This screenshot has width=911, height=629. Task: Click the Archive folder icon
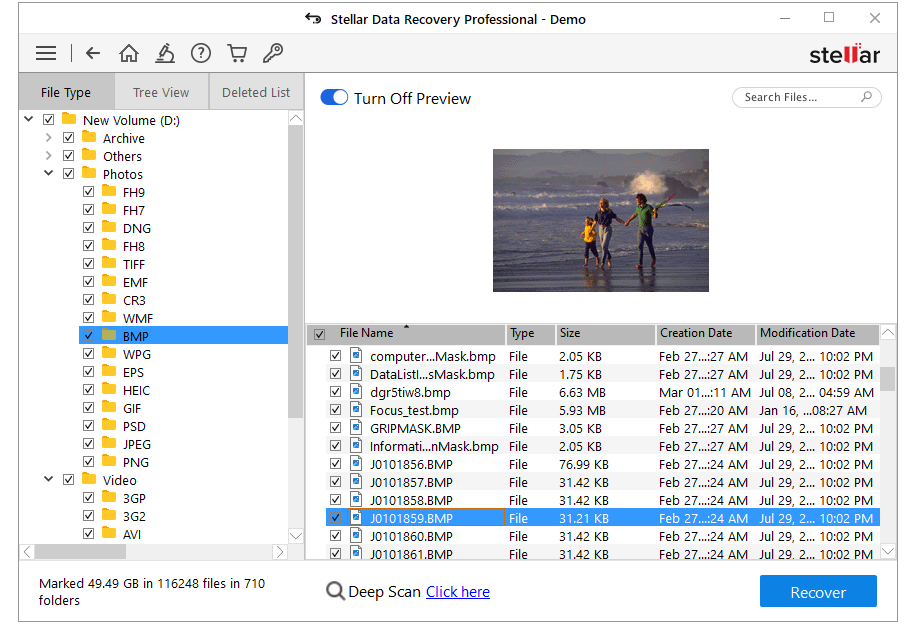pyautogui.click(x=89, y=137)
